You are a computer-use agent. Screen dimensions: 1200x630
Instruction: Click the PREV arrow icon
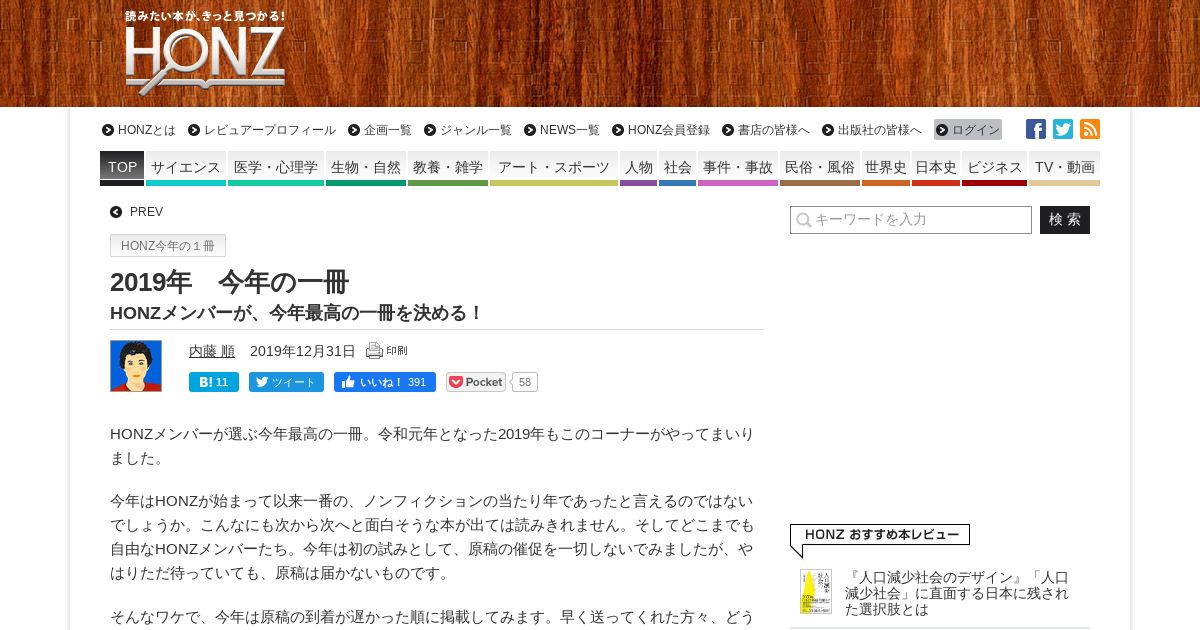(x=116, y=212)
